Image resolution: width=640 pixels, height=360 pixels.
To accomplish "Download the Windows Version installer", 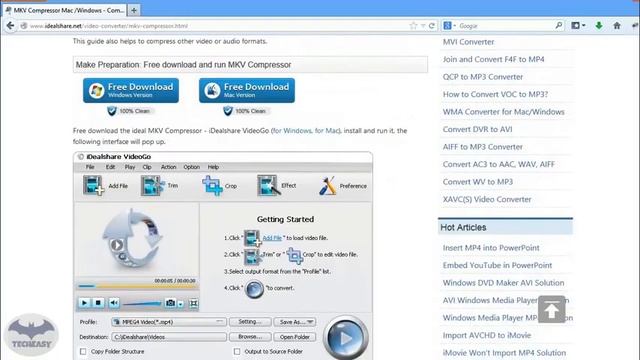I will pos(131,90).
